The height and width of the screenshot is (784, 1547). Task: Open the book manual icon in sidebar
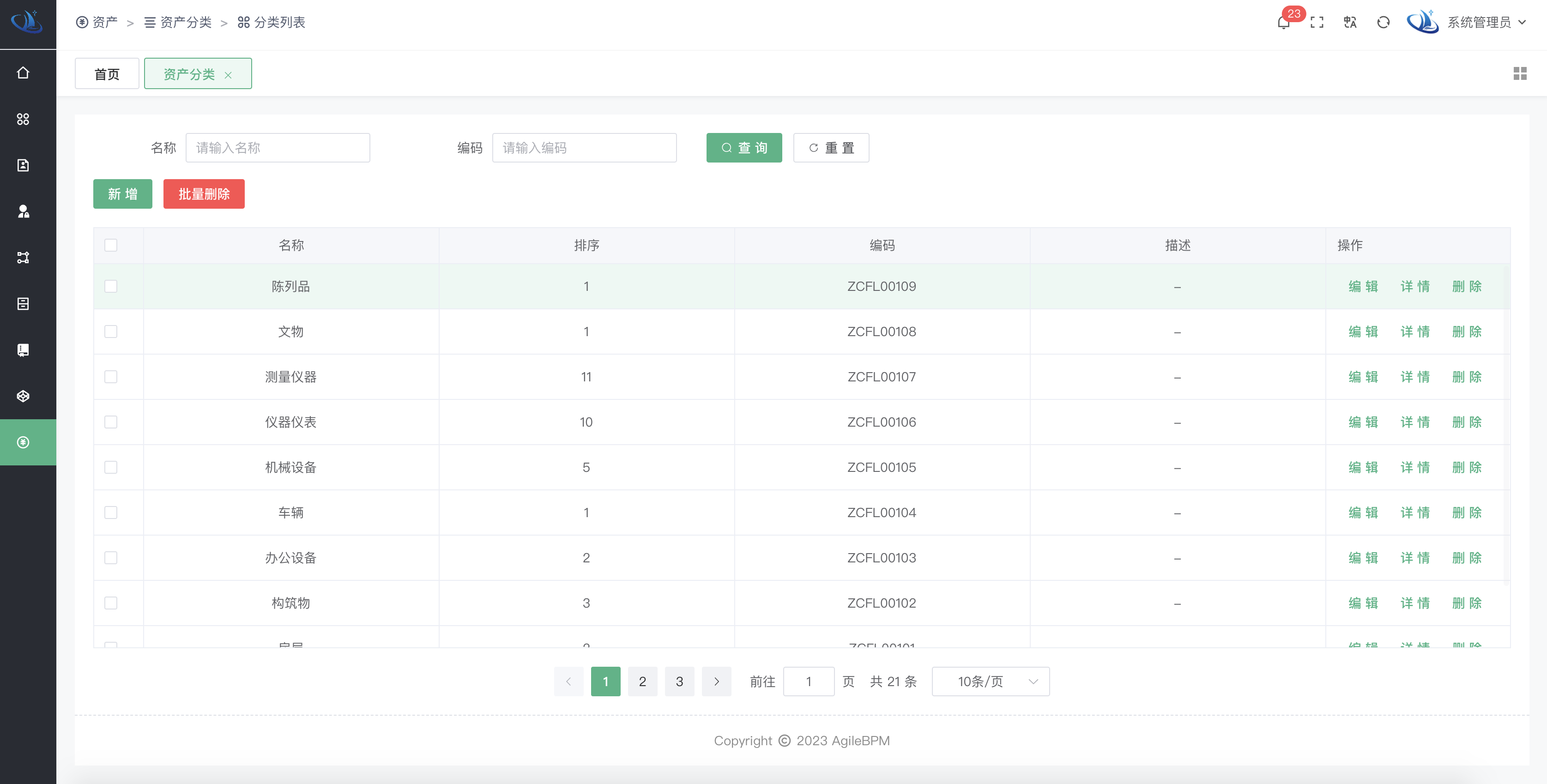click(23, 350)
